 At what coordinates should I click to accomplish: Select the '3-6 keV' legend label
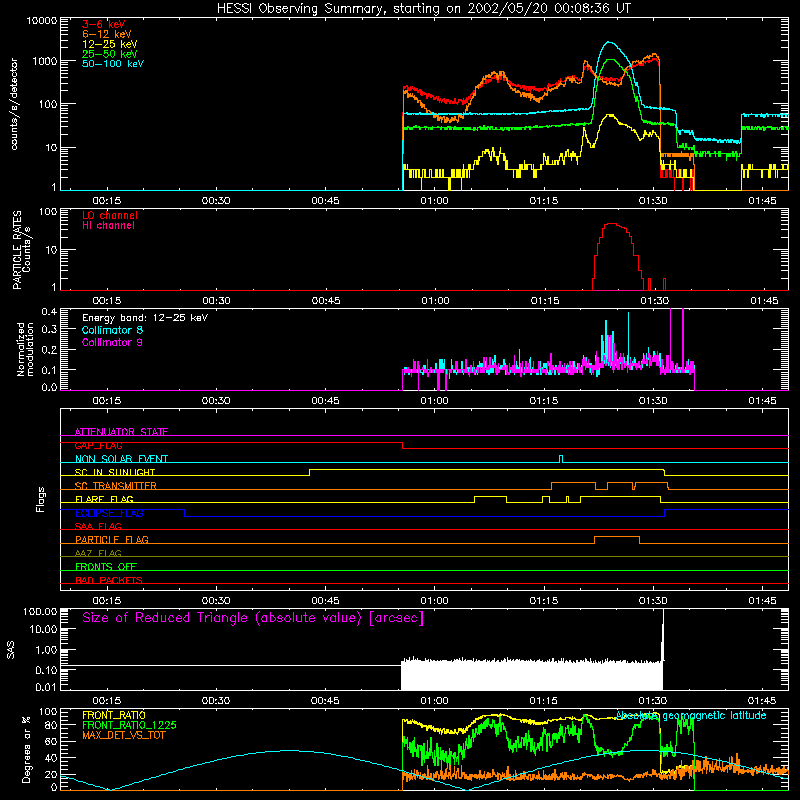click(104, 24)
